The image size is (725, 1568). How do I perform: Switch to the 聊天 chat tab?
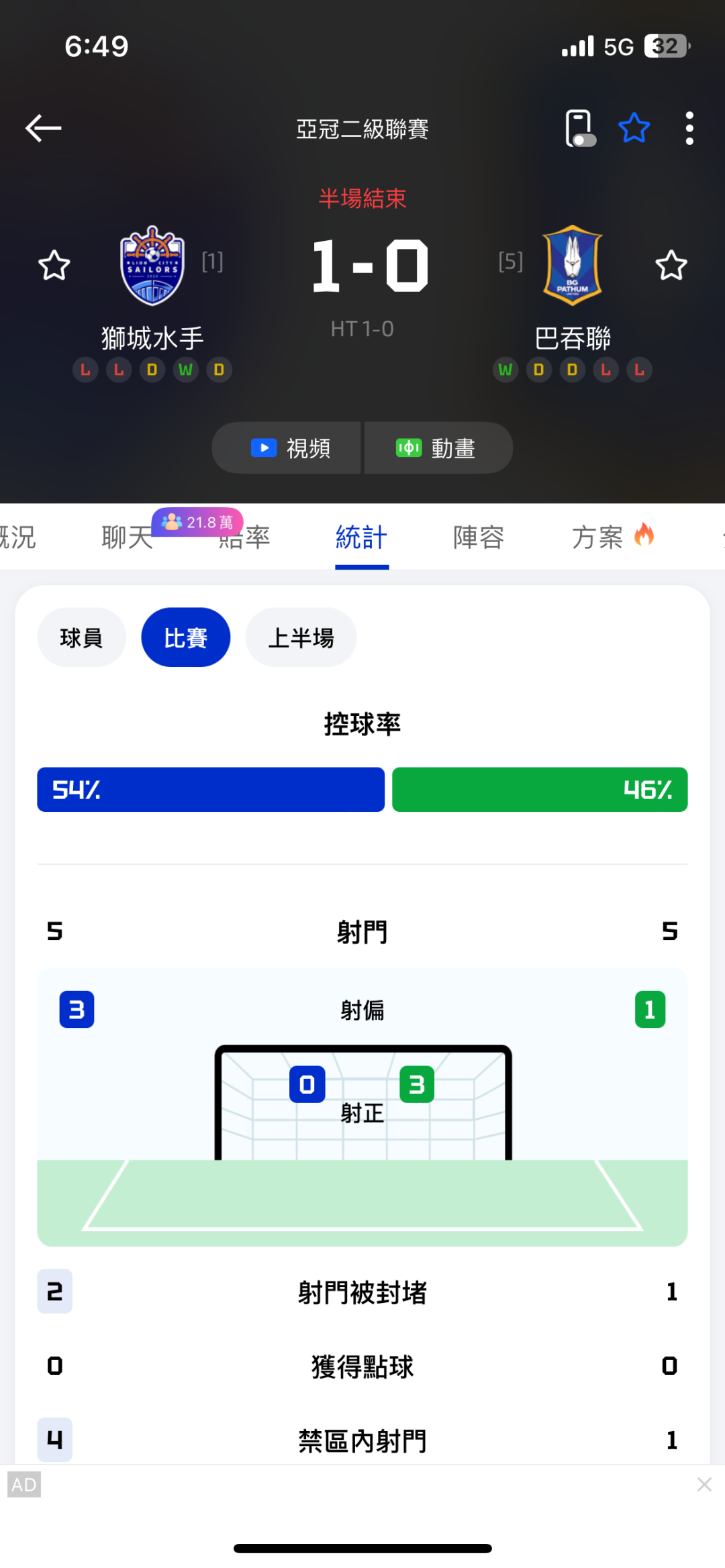128,537
